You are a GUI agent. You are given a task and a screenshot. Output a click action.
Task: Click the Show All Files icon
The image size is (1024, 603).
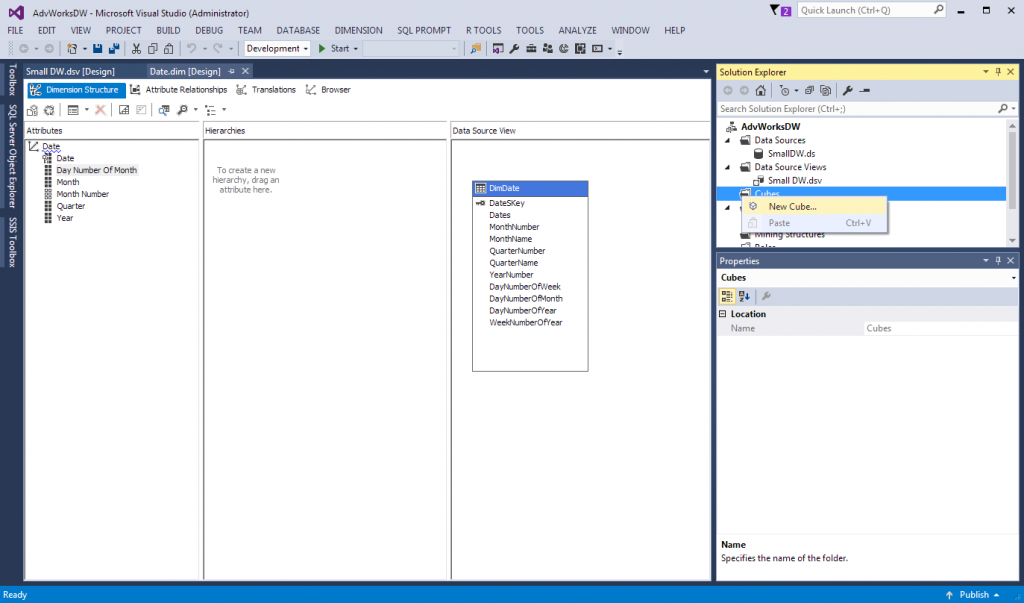tap(825, 91)
